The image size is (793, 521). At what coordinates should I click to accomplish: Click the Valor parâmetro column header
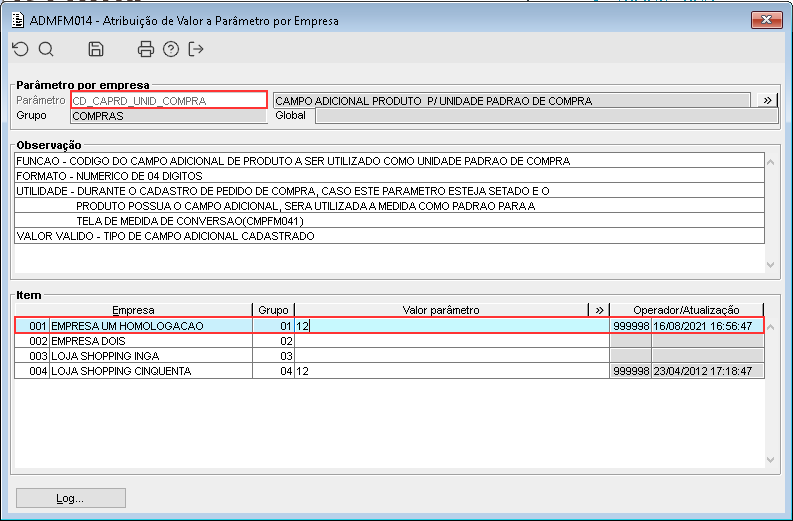coord(441,310)
